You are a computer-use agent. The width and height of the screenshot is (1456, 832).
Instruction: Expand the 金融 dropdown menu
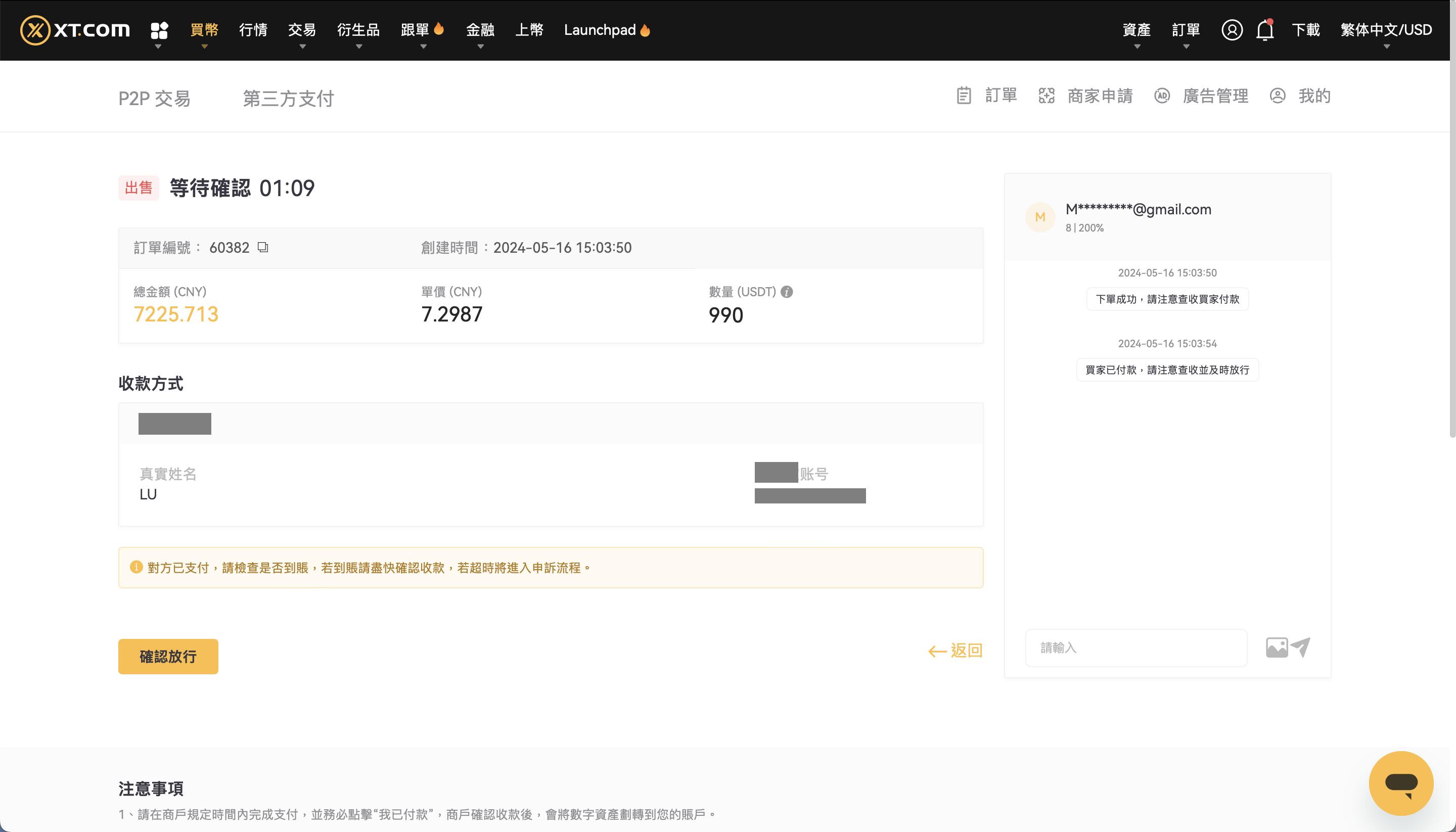[480, 30]
